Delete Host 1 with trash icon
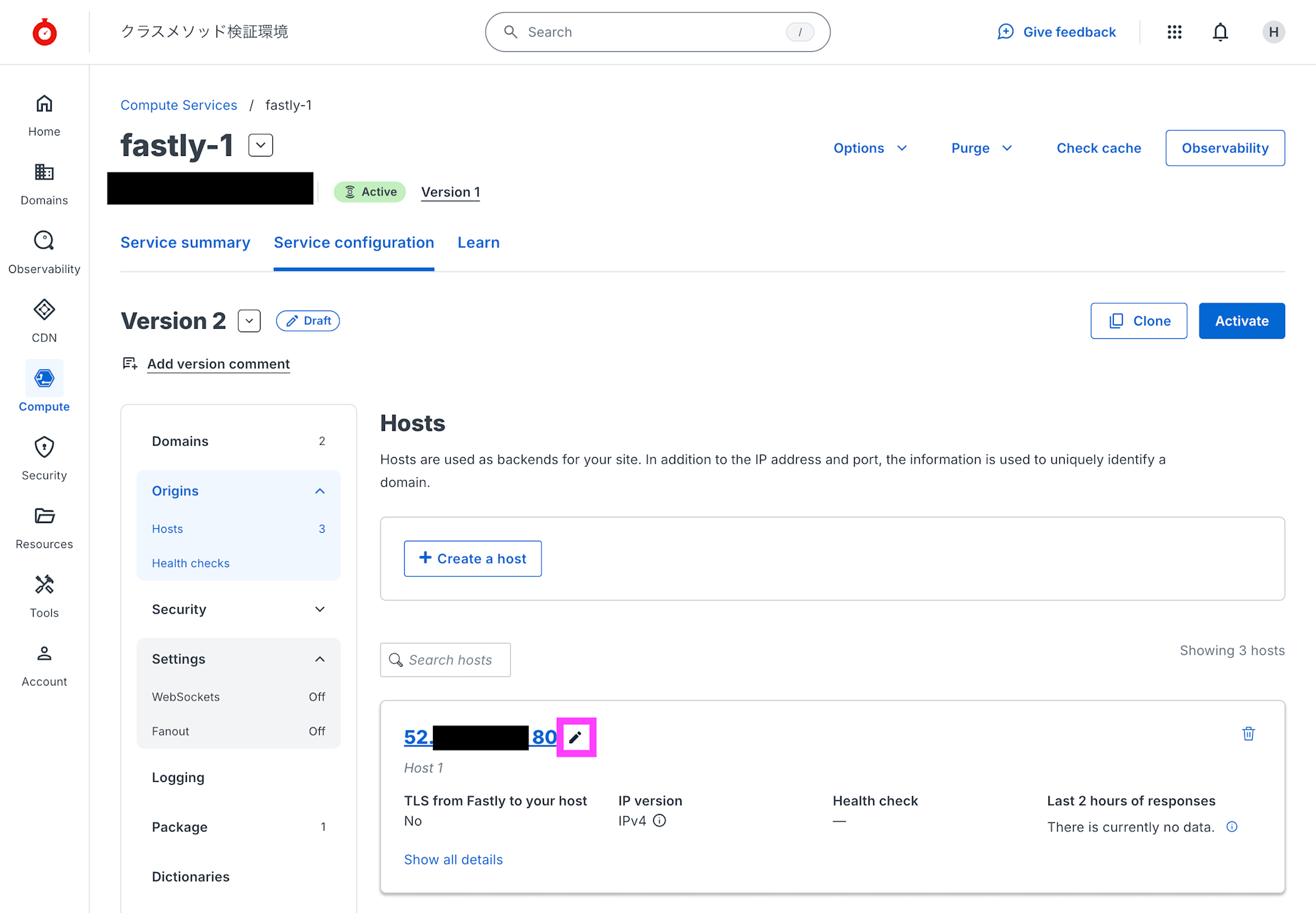 coord(1248,734)
